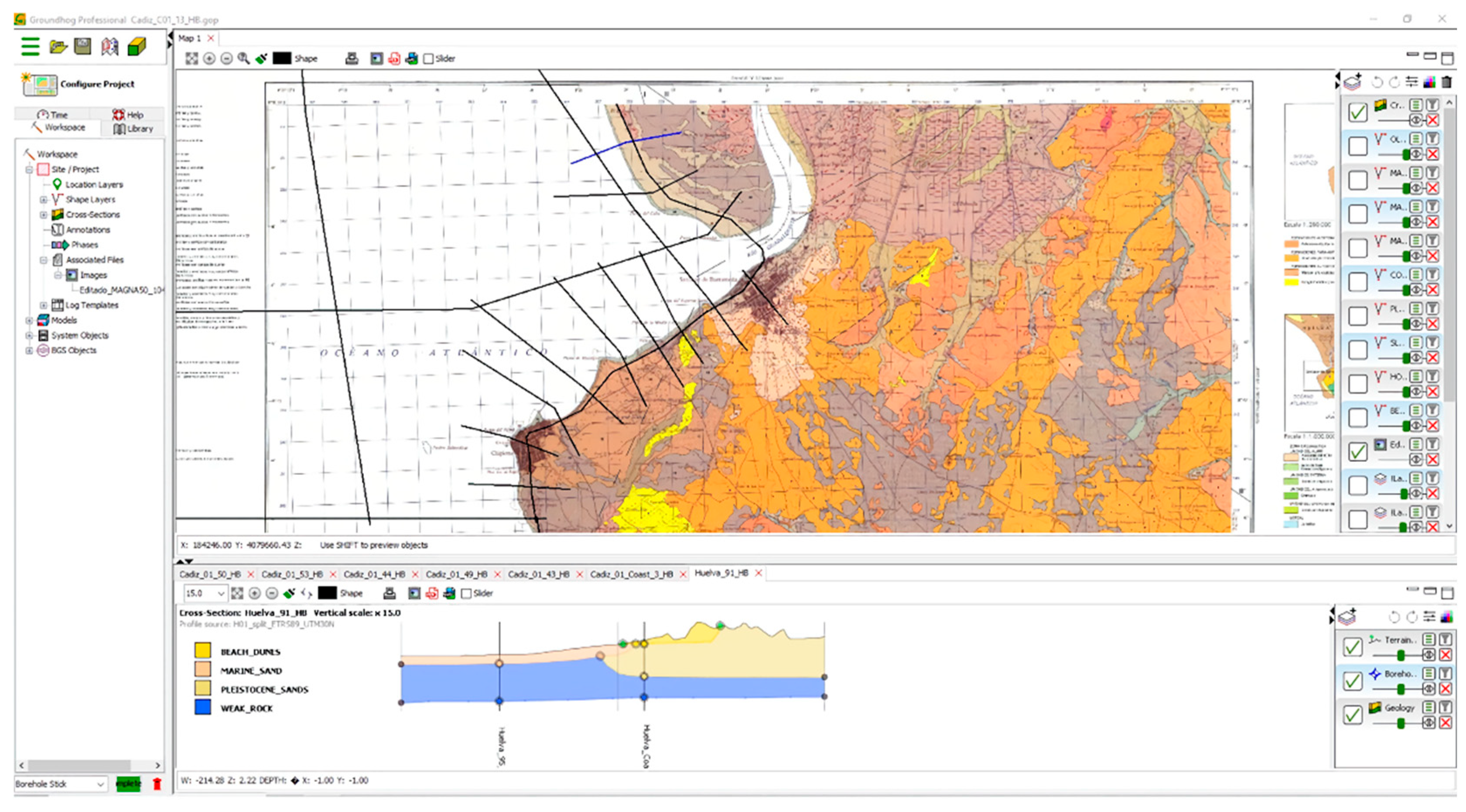
Task: Expand the Shape Layers tree node
Action: pos(43,200)
